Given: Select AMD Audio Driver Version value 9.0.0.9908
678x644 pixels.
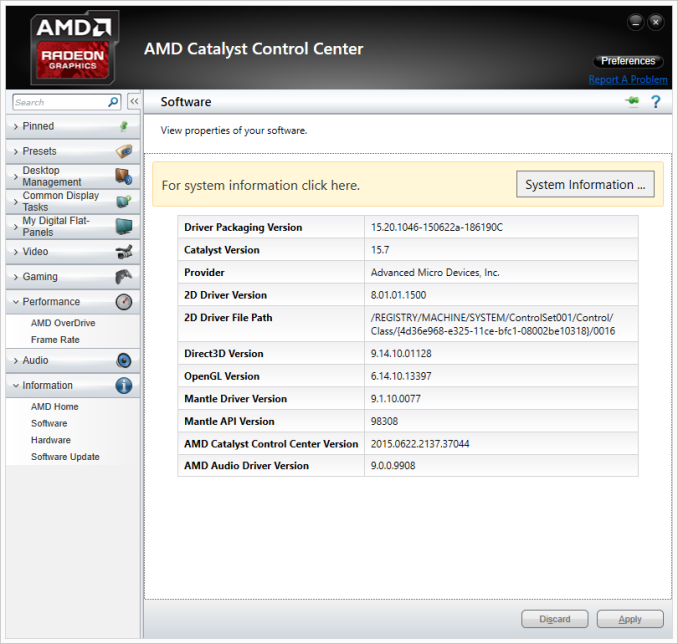Looking at the screenshot, I should tap(393, 466).
